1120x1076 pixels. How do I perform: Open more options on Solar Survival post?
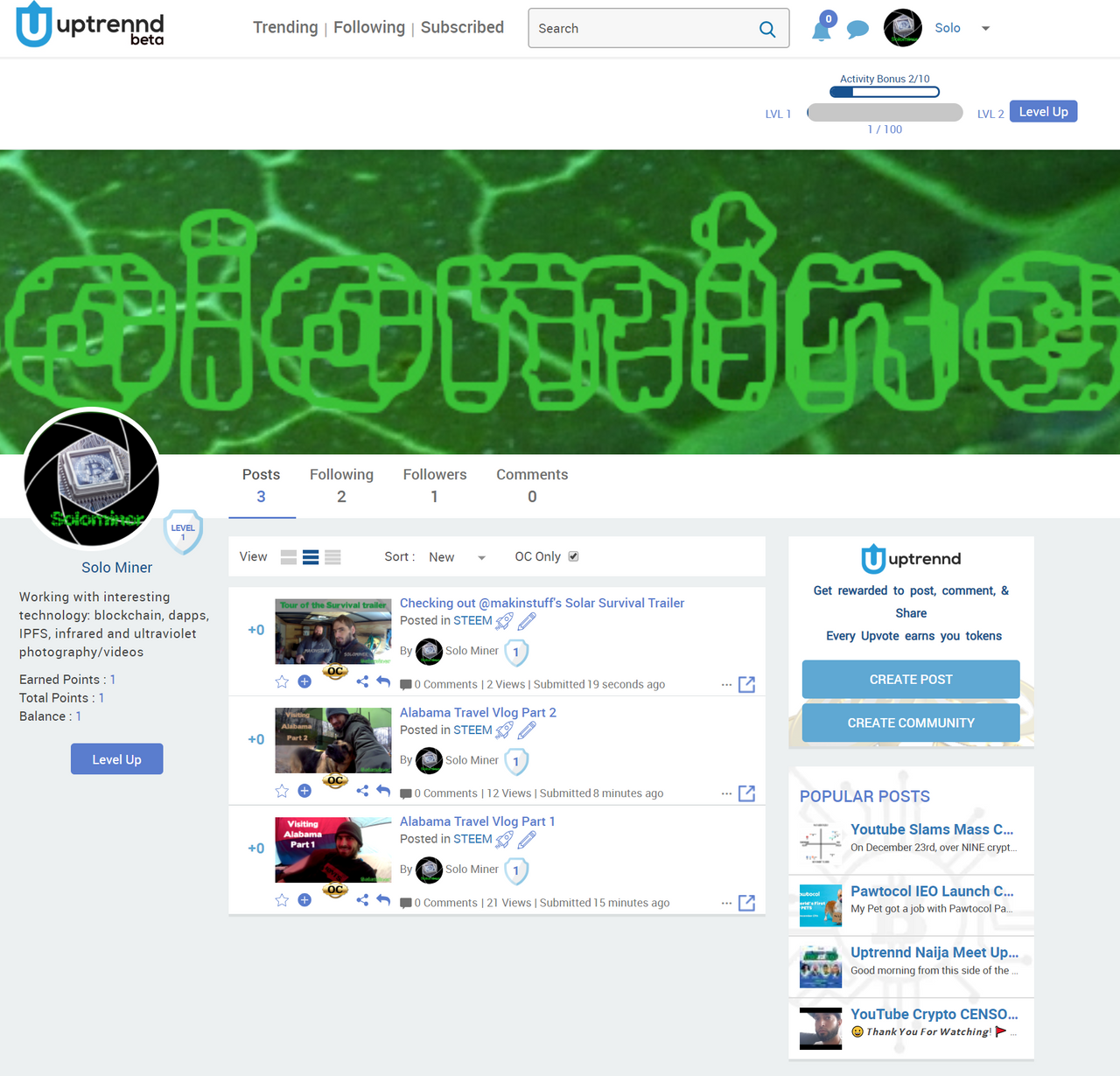tap(726, 685)
